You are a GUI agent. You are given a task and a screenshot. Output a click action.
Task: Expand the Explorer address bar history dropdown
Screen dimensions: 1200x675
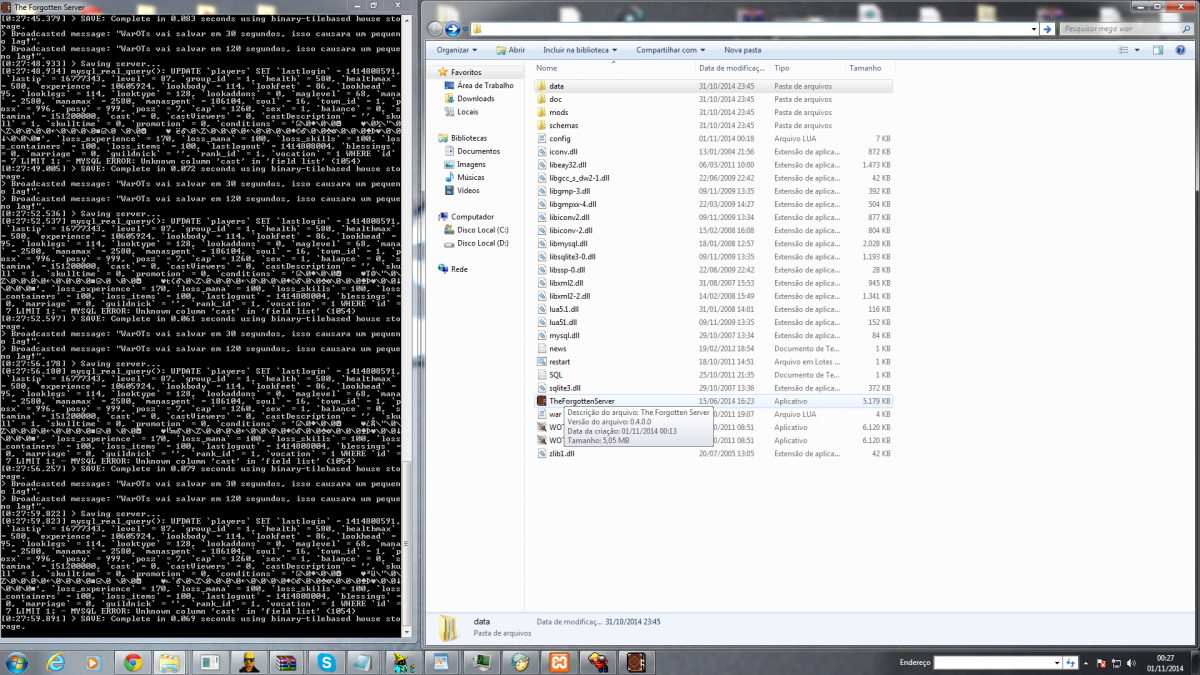1034,29
